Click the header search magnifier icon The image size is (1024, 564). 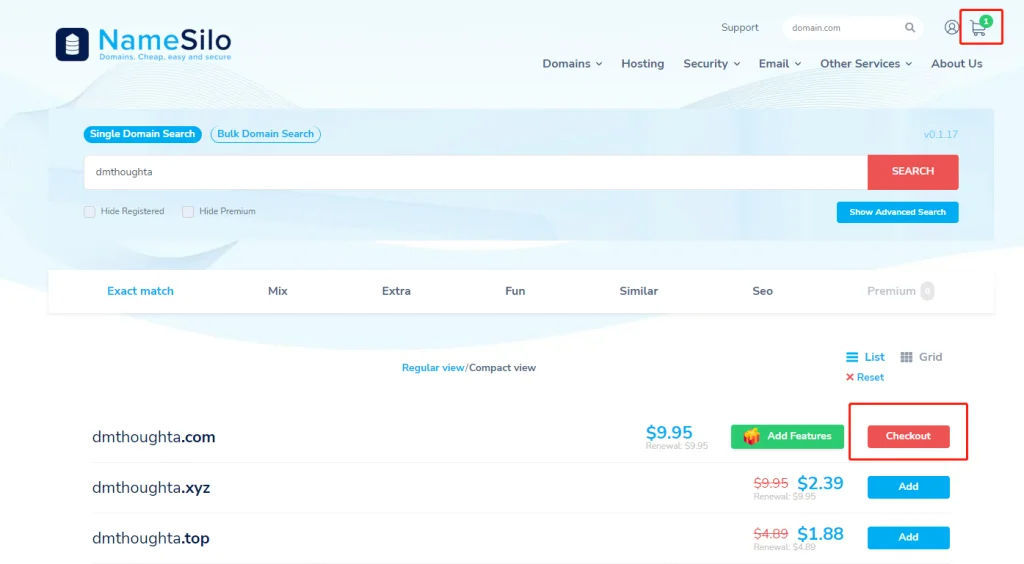(x=910, y=27)
